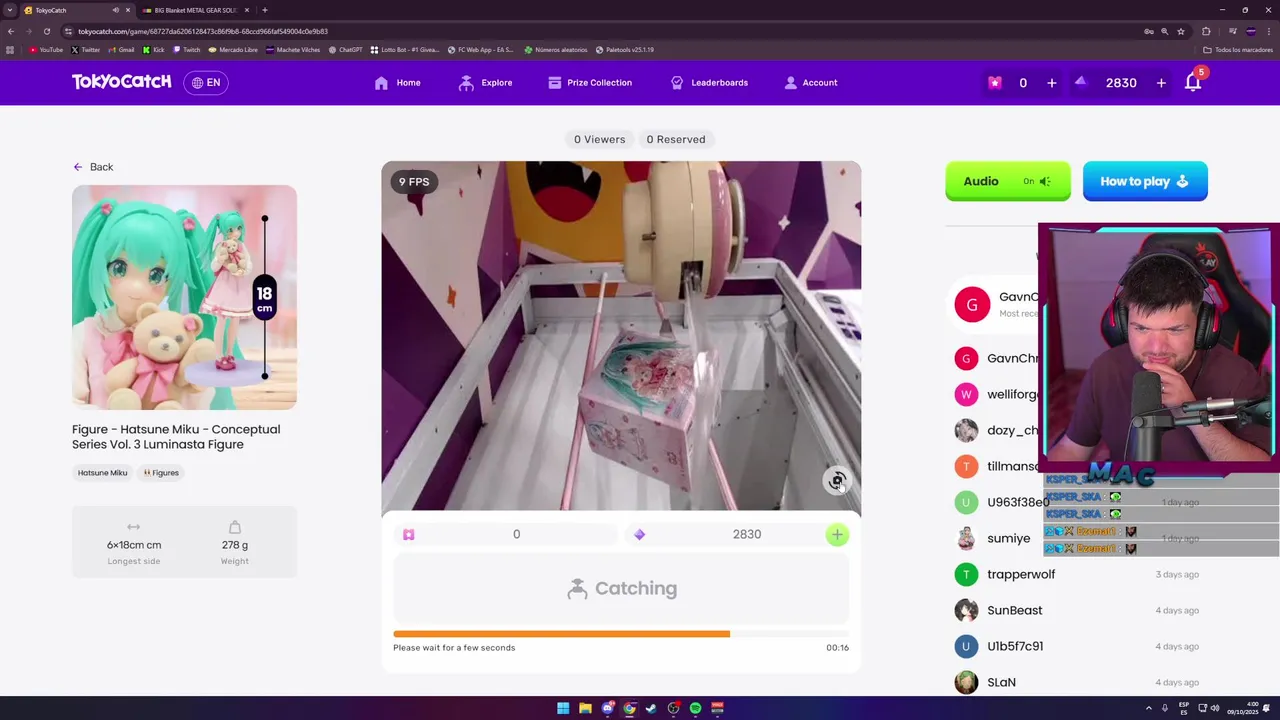Open Windows Start menu

click(x=563, y=708)
